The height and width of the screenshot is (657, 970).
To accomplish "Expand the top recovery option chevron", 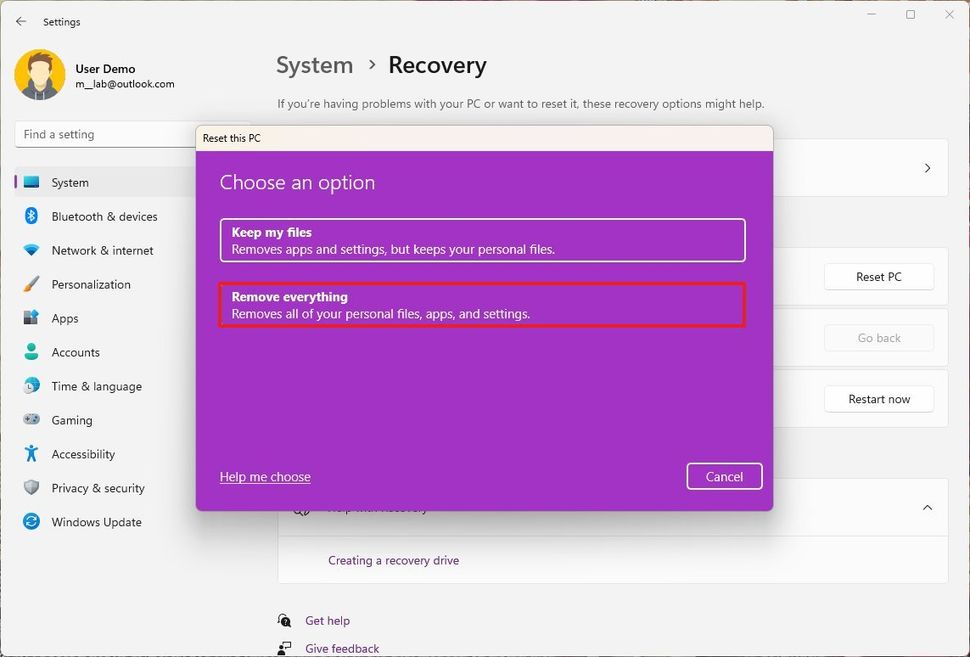I will [927, 168].
